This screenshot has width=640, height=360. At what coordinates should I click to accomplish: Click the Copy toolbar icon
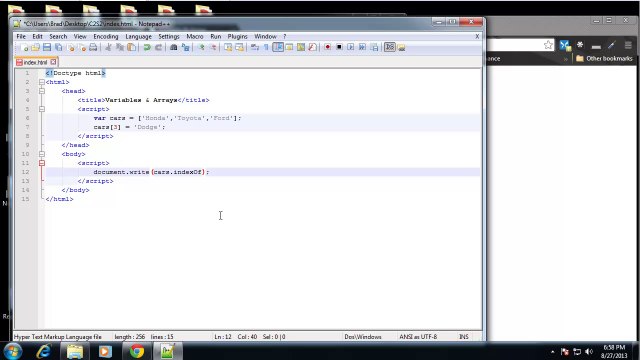[x=120, y=47]
